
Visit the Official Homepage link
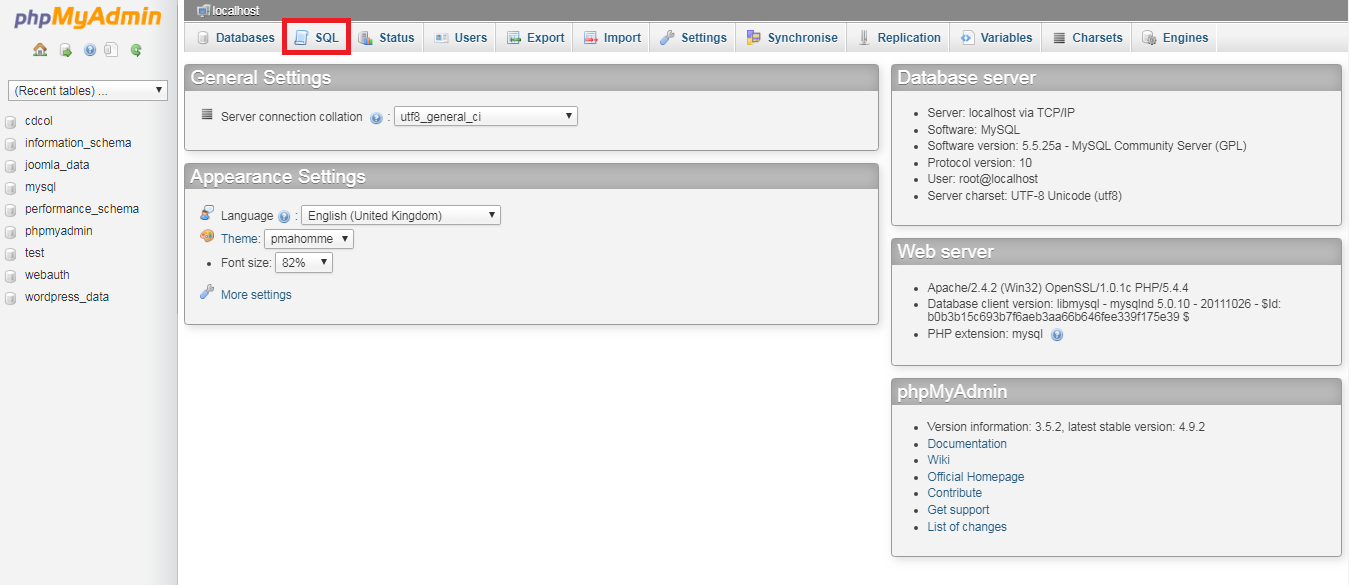(976, 477)
